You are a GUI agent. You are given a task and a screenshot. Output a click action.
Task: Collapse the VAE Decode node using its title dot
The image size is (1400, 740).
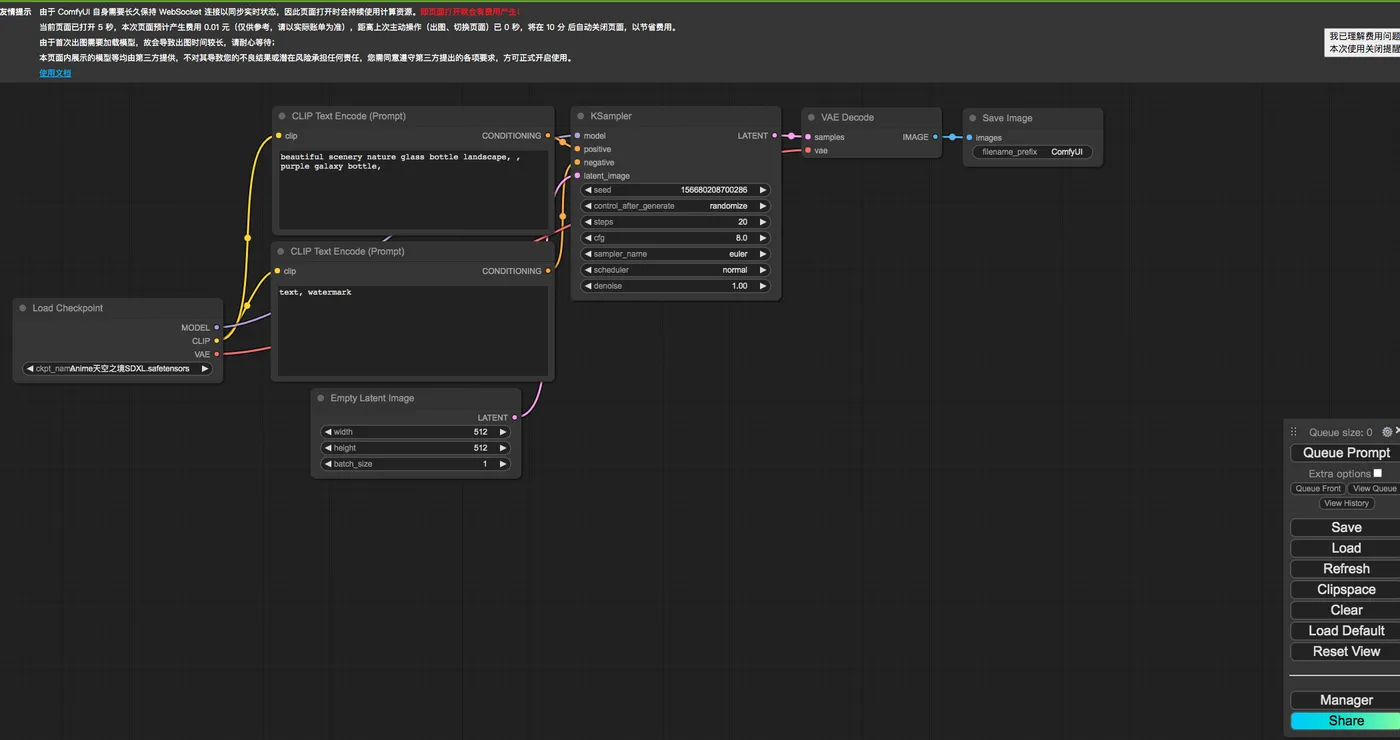(x=811, y=117)
